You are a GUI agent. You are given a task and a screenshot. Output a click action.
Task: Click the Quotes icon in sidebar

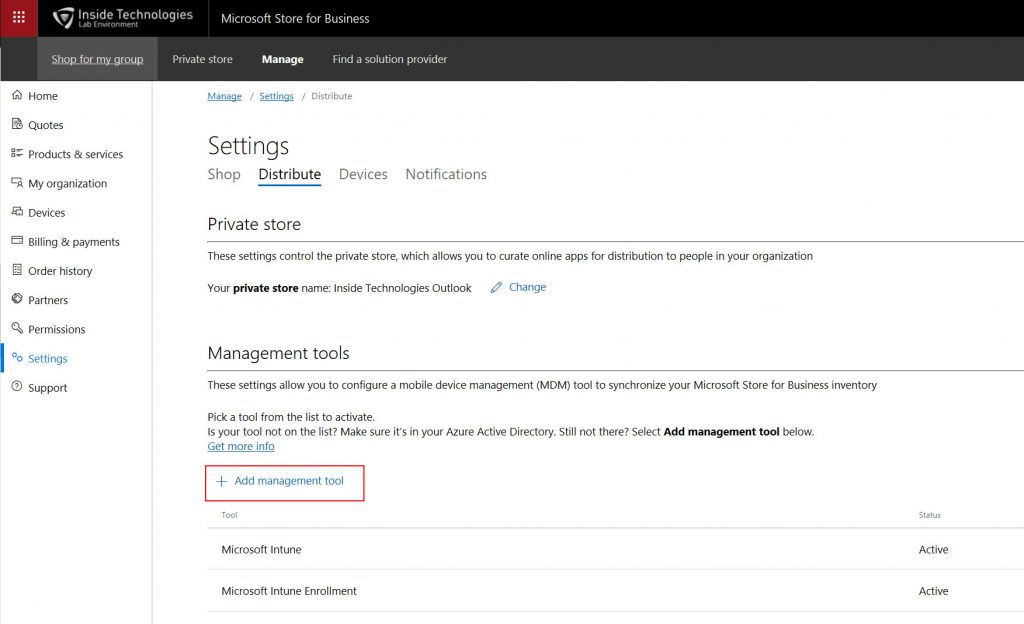coord(17,124)
